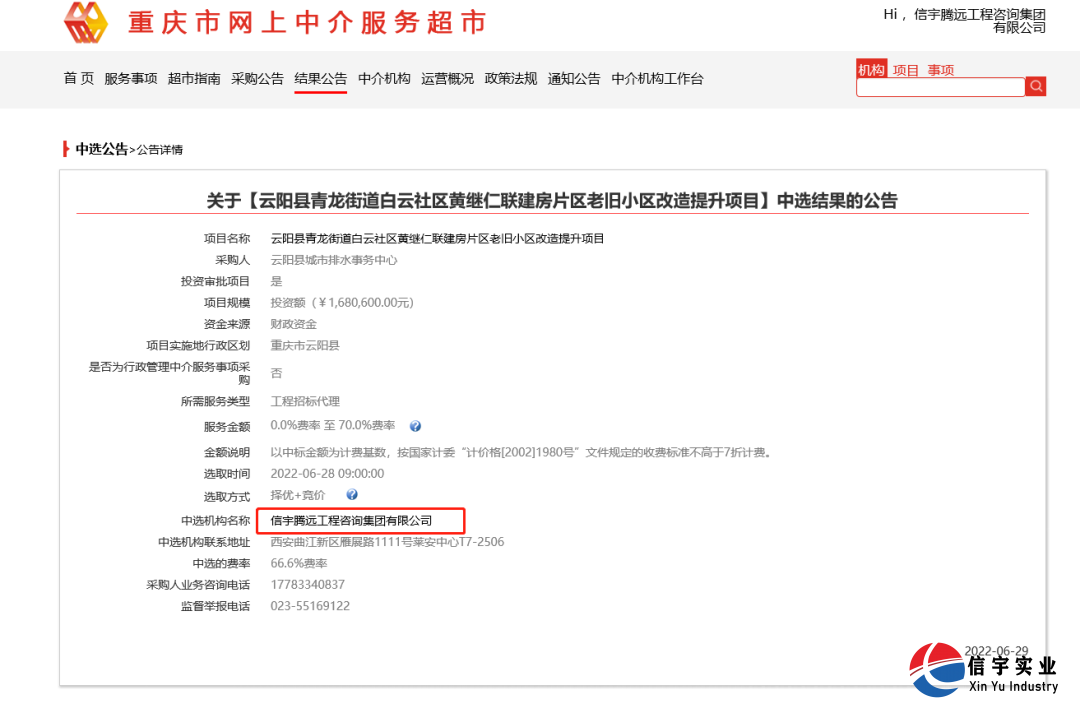The height and width of the screenshot is (713, 1080).
Task: Open the 中介机构工作台 menu item
Action: click(655, 79)
